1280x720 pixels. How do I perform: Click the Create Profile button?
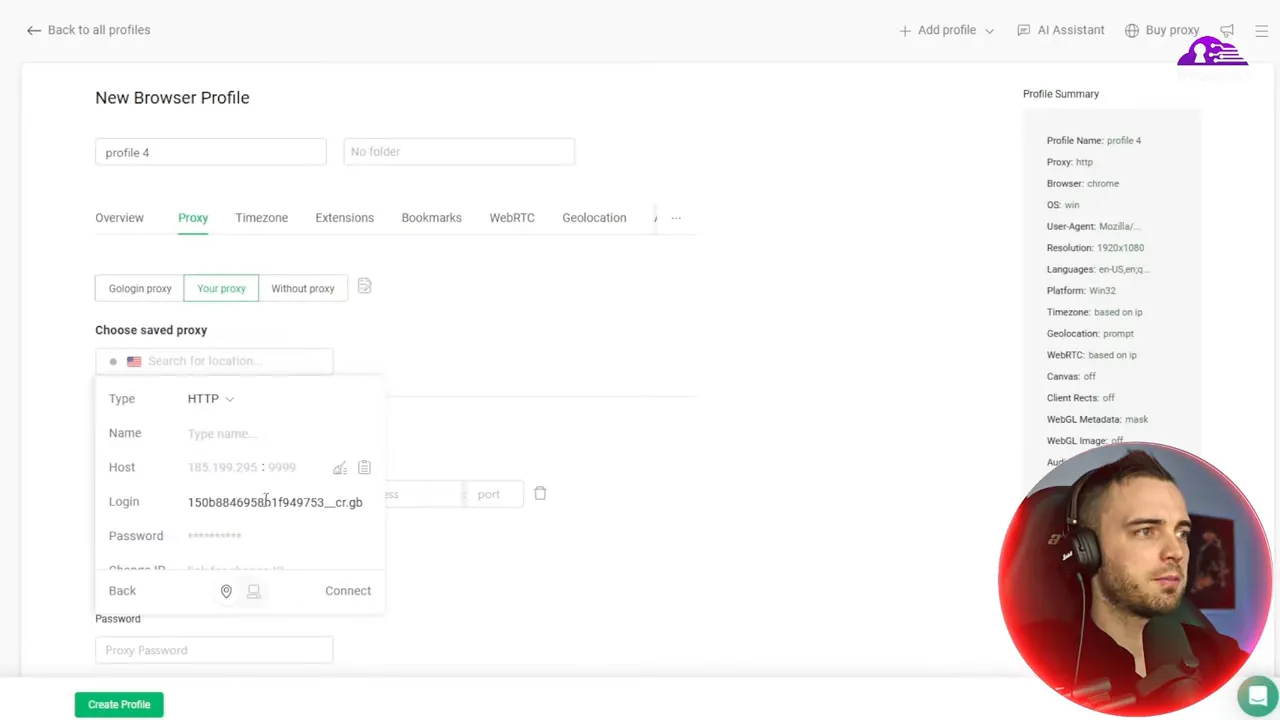click(x=118, y=704)
